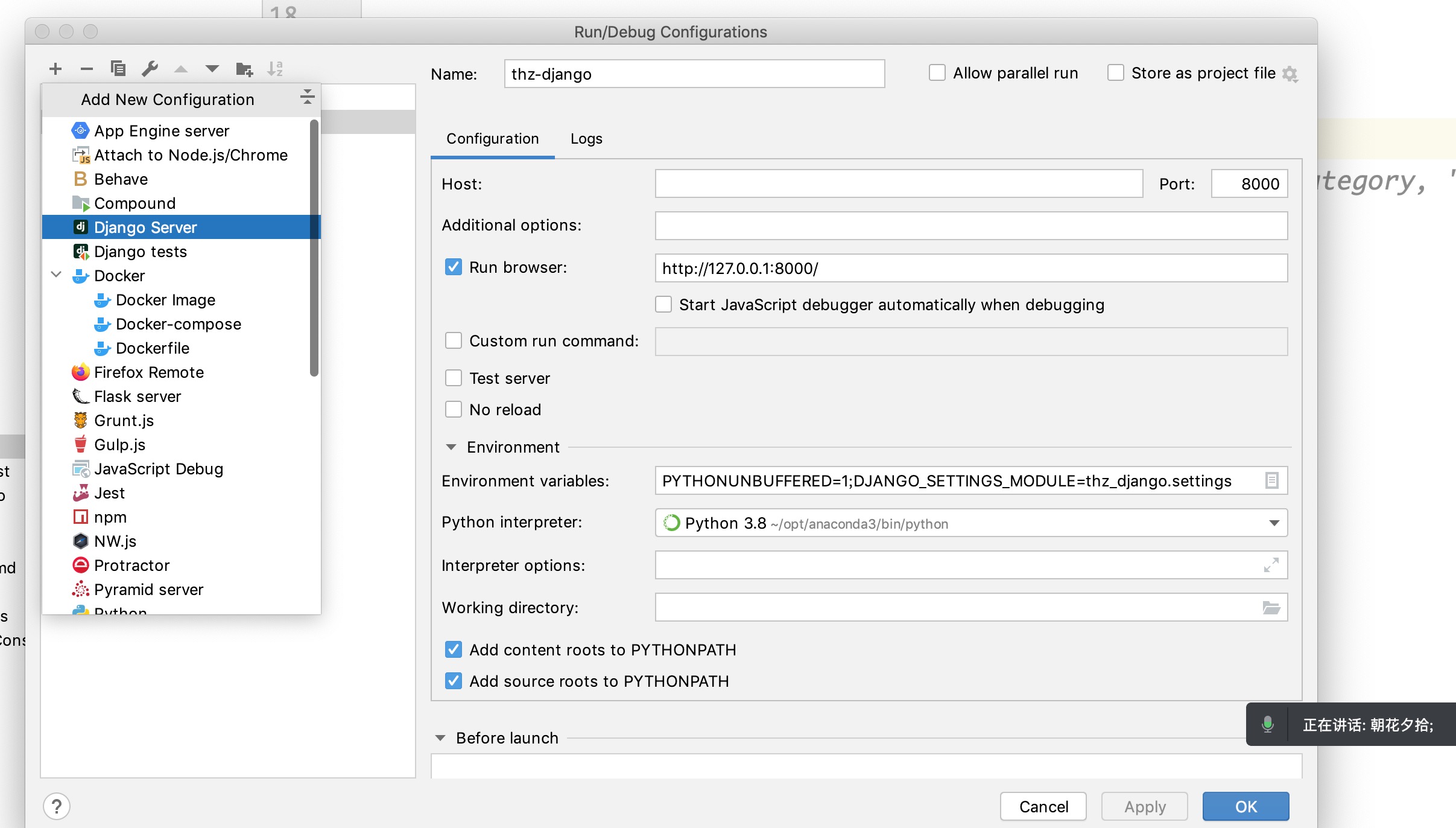Select Flask server configuration type
This screenshot has width=1456, height=828.
click(x=138, y=396)
